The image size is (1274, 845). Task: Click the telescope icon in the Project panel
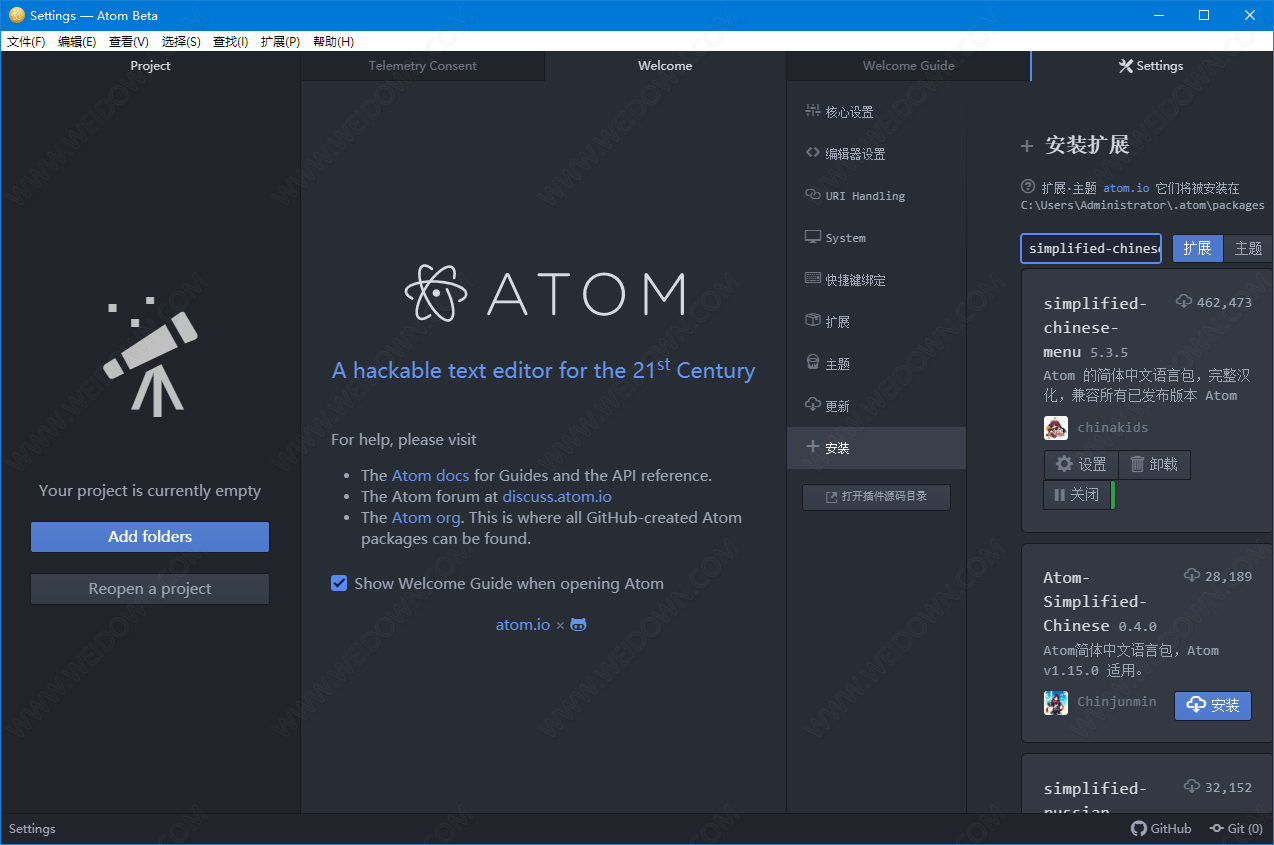click(150, 357)
